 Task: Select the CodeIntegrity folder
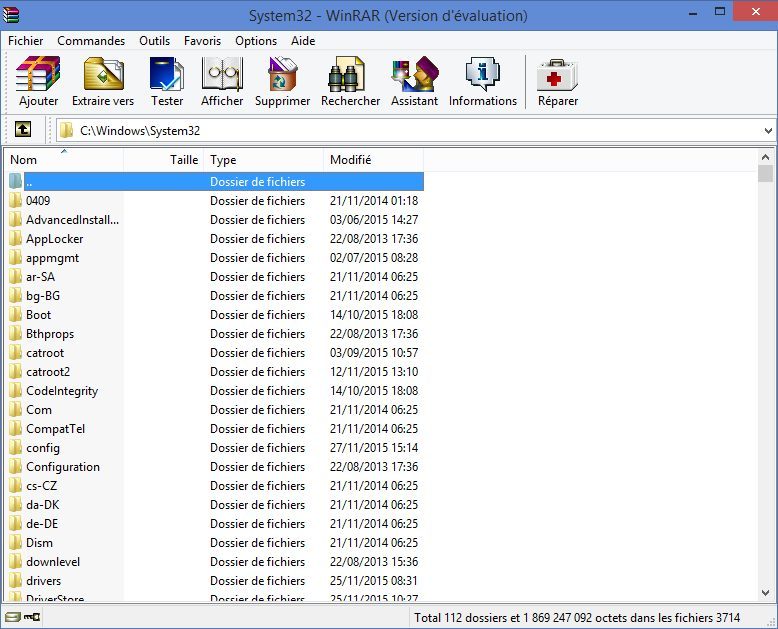coord(62,391)
